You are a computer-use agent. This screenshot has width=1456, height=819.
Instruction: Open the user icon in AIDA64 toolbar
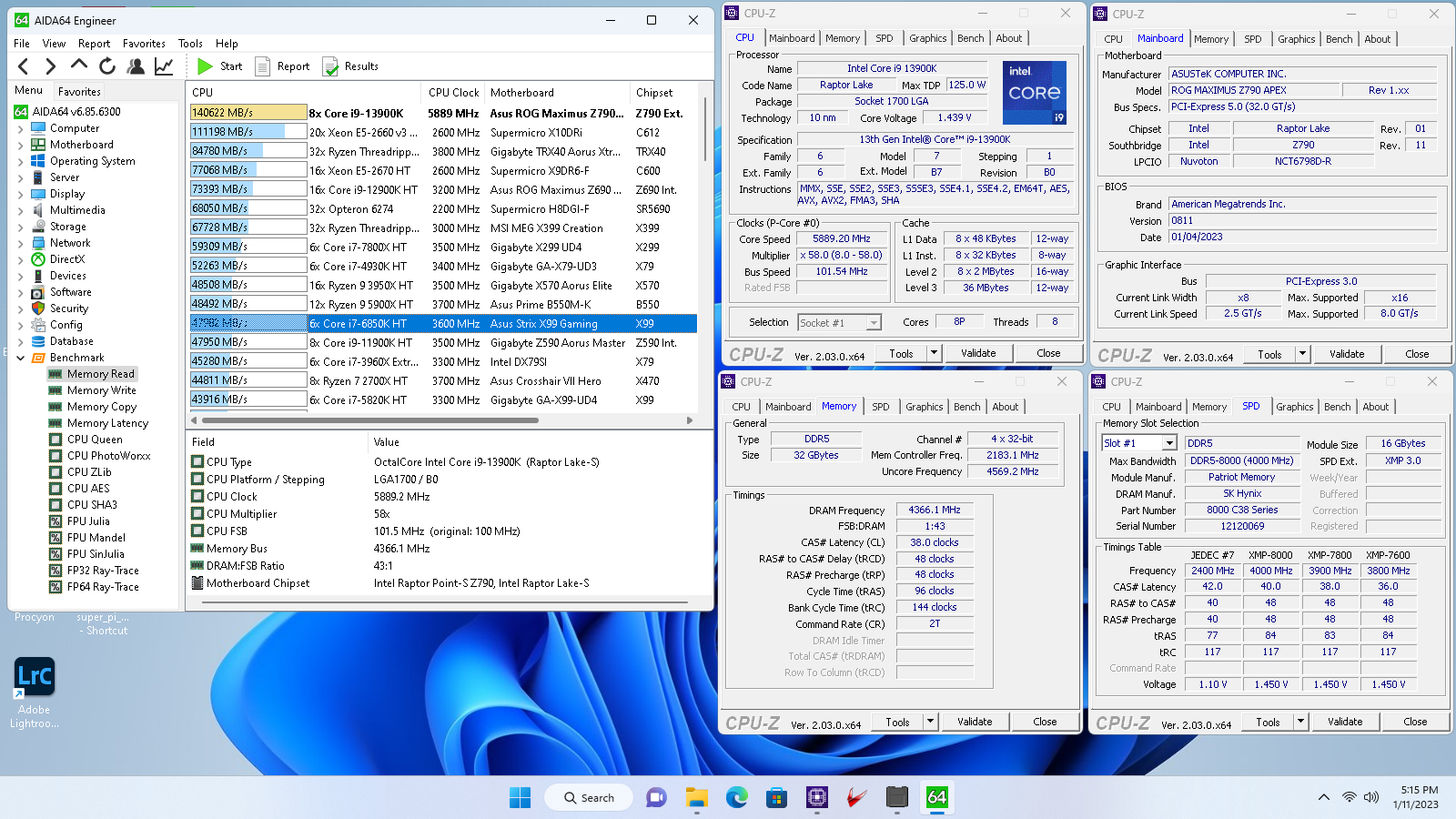136,66
